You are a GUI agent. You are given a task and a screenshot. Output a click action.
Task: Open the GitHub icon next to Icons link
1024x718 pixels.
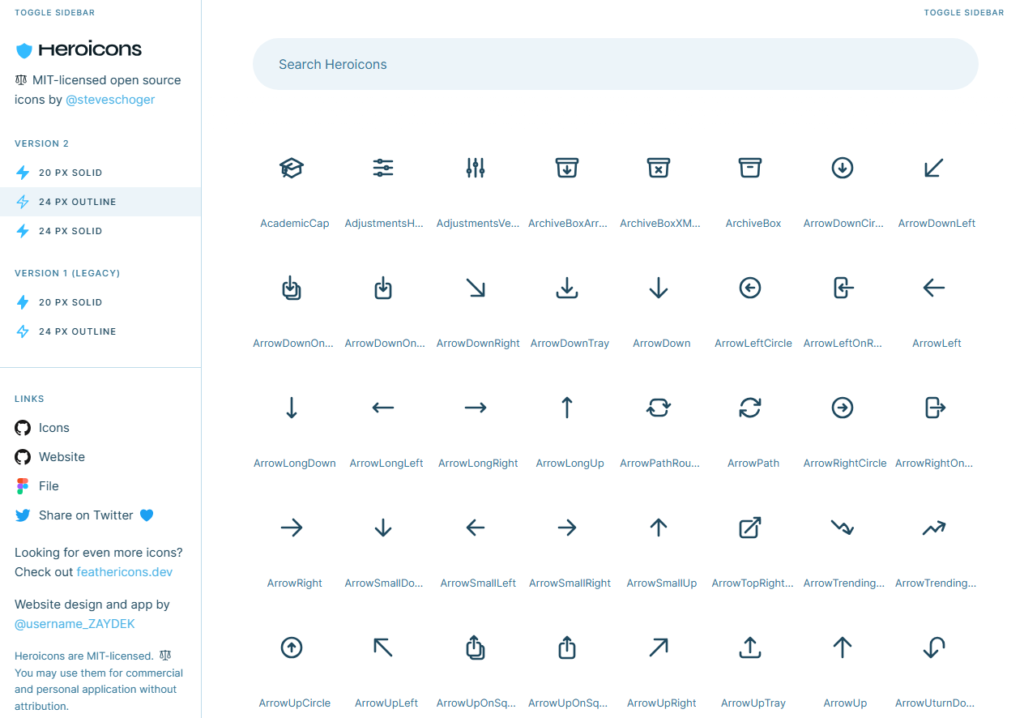[23, 427]
